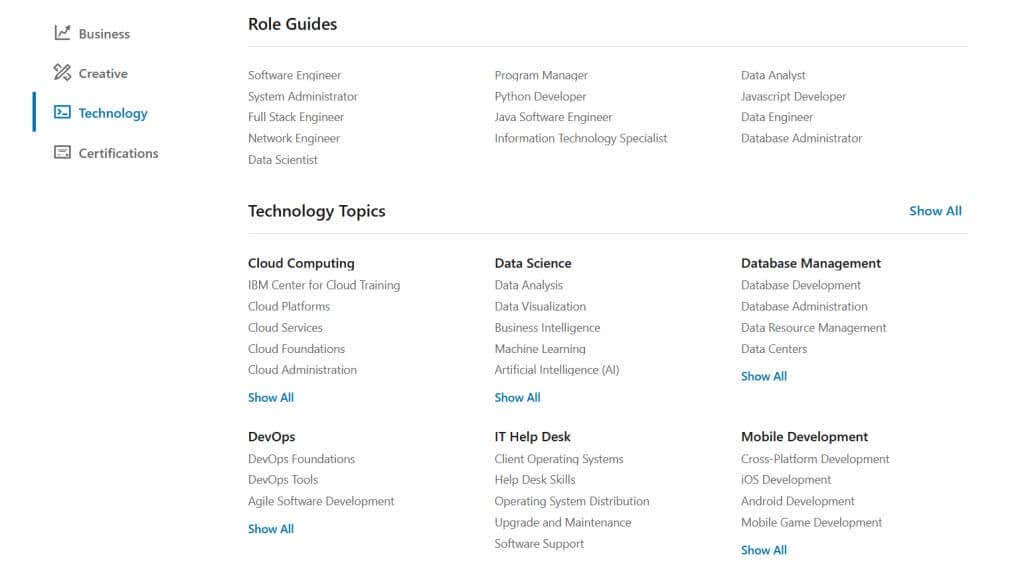Open the Business category tab
Viewport: 1024px width, 563px height.
click(104, 34)
